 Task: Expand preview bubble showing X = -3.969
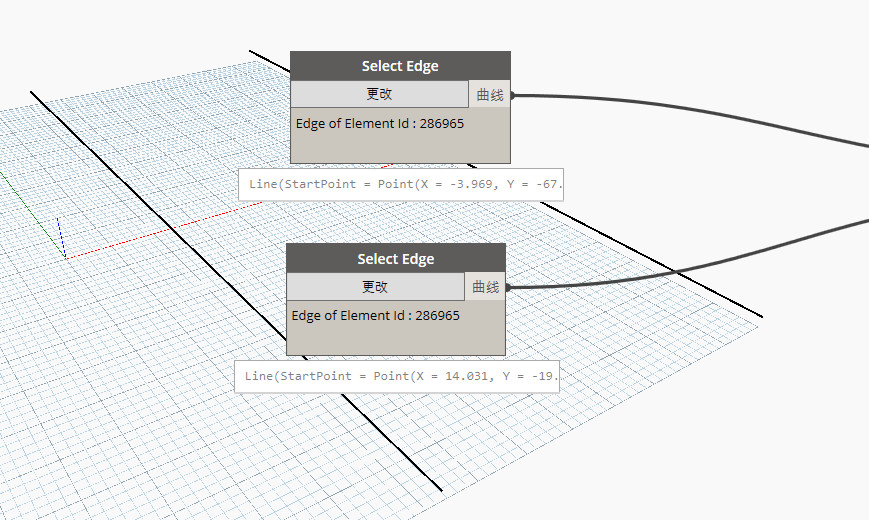point(401,185)
